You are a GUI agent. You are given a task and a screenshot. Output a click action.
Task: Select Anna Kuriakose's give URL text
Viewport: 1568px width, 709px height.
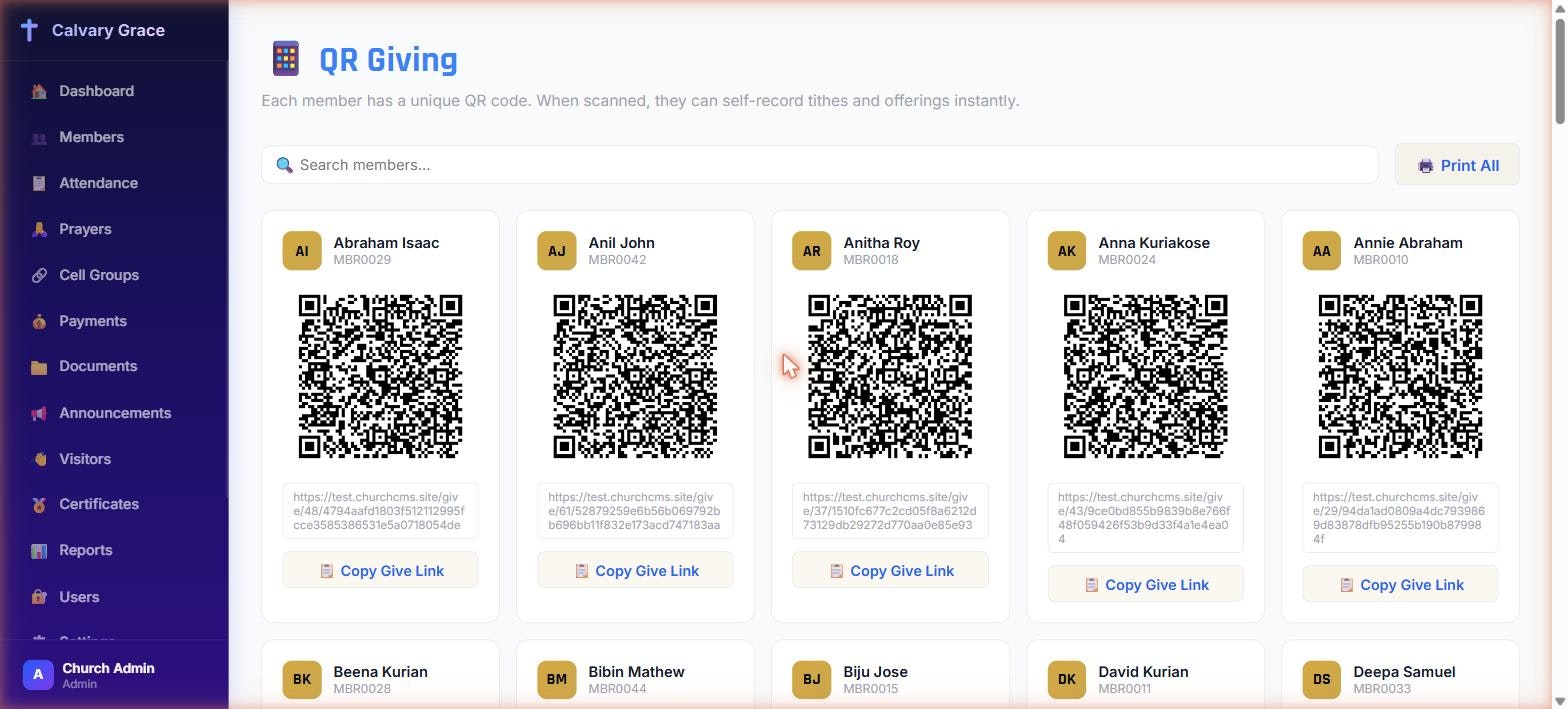1145,518
